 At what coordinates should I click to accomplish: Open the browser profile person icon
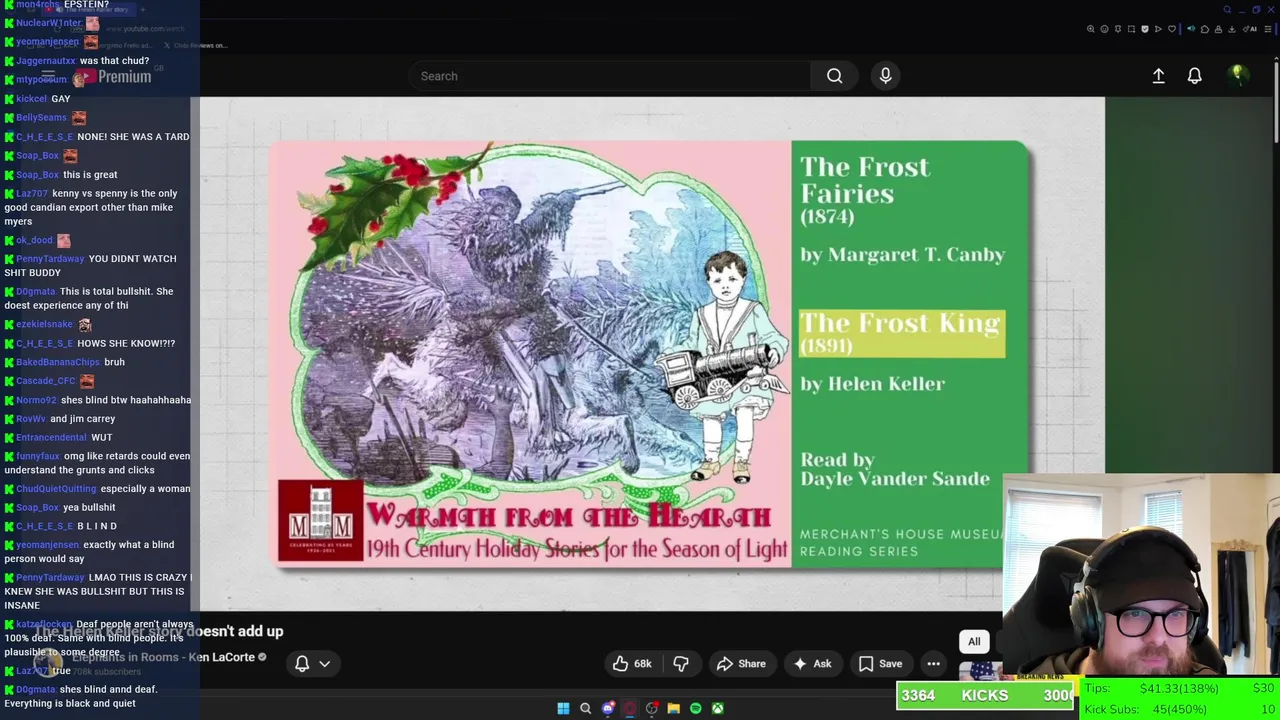1218,29
